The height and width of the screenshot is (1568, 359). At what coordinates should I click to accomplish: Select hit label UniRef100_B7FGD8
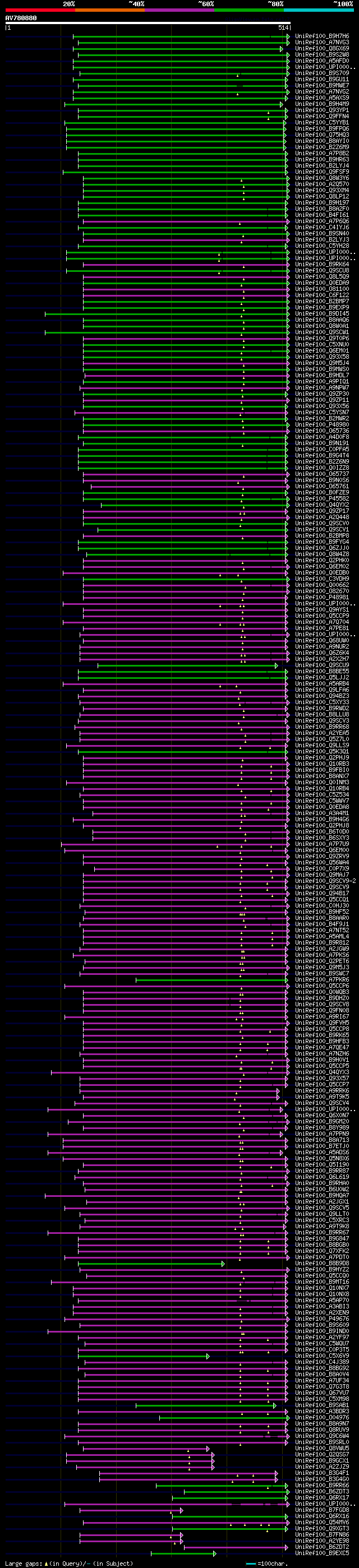(x=323, y=1510)
